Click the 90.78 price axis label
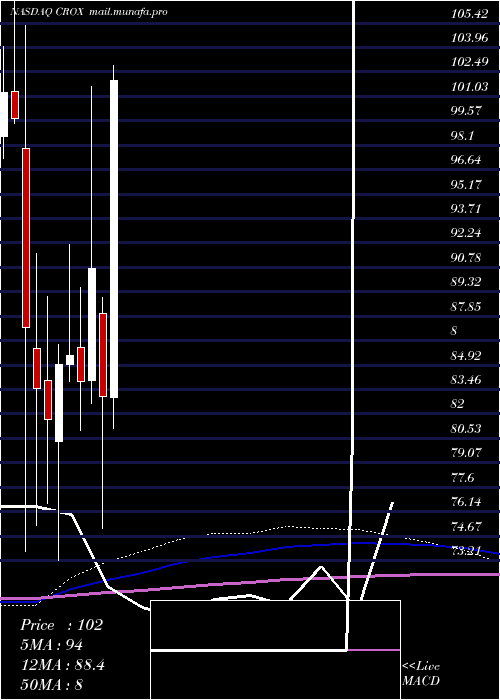The width and height of the screenshot is (500, 700). pyautogui.click(x=467, y=257)
